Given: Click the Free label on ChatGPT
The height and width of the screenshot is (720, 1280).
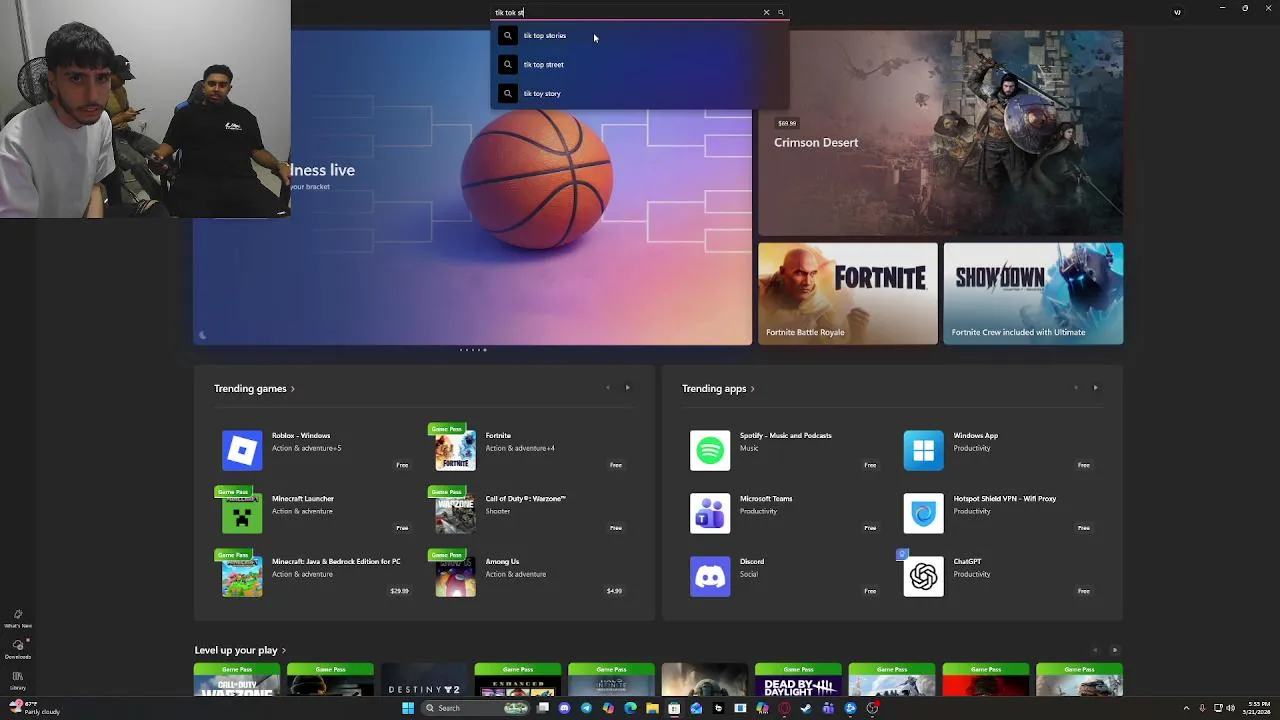Looking at the screenshot, I should [x=1083, y=591].
